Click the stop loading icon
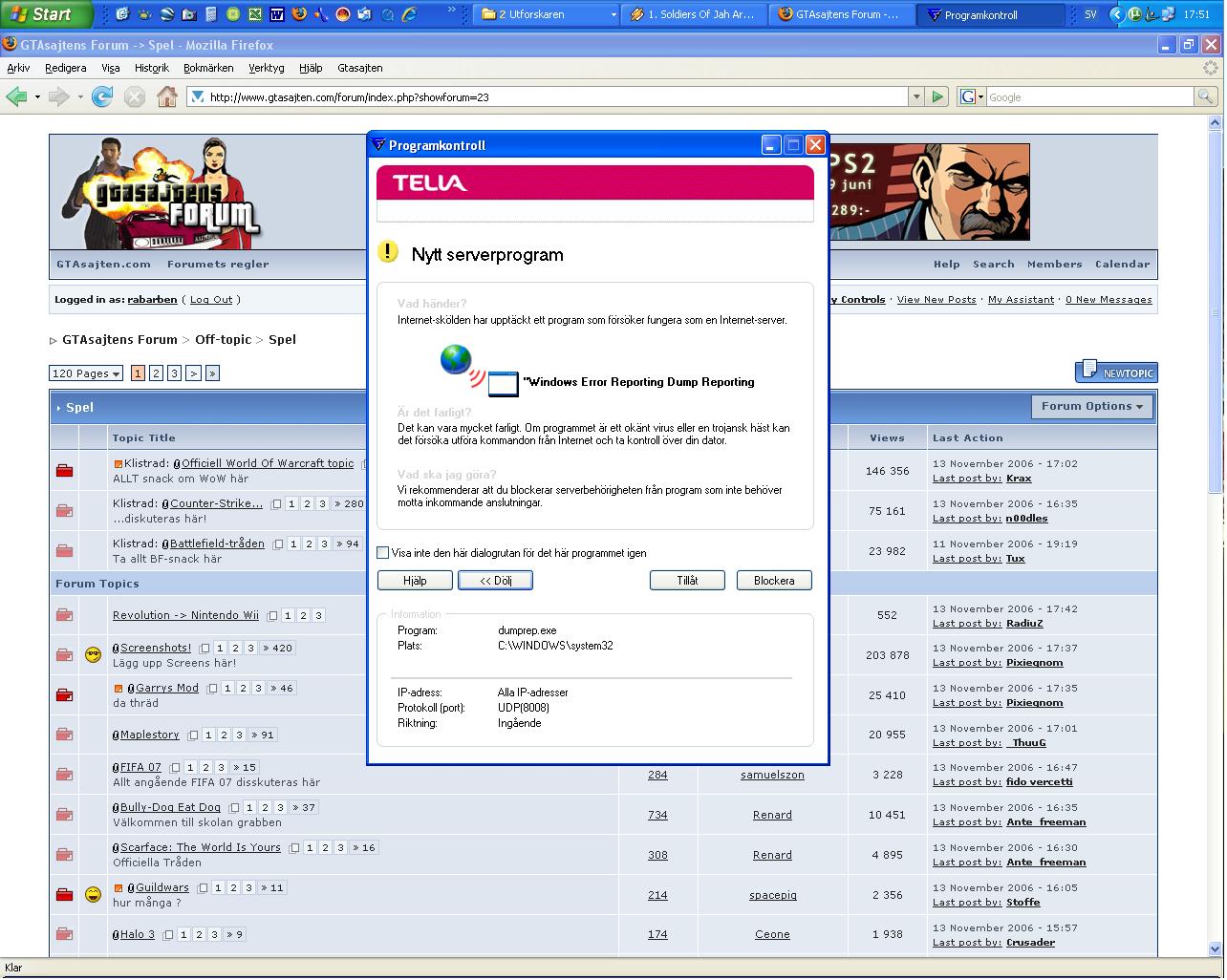Screen dimensions: 1227x980 (135, 96)
